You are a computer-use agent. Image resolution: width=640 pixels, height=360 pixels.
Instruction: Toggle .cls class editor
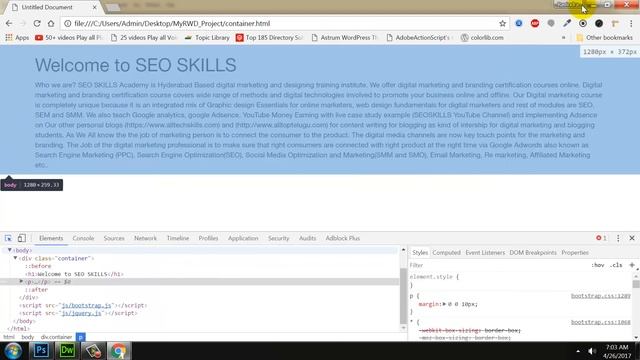[x=616, y=265]
